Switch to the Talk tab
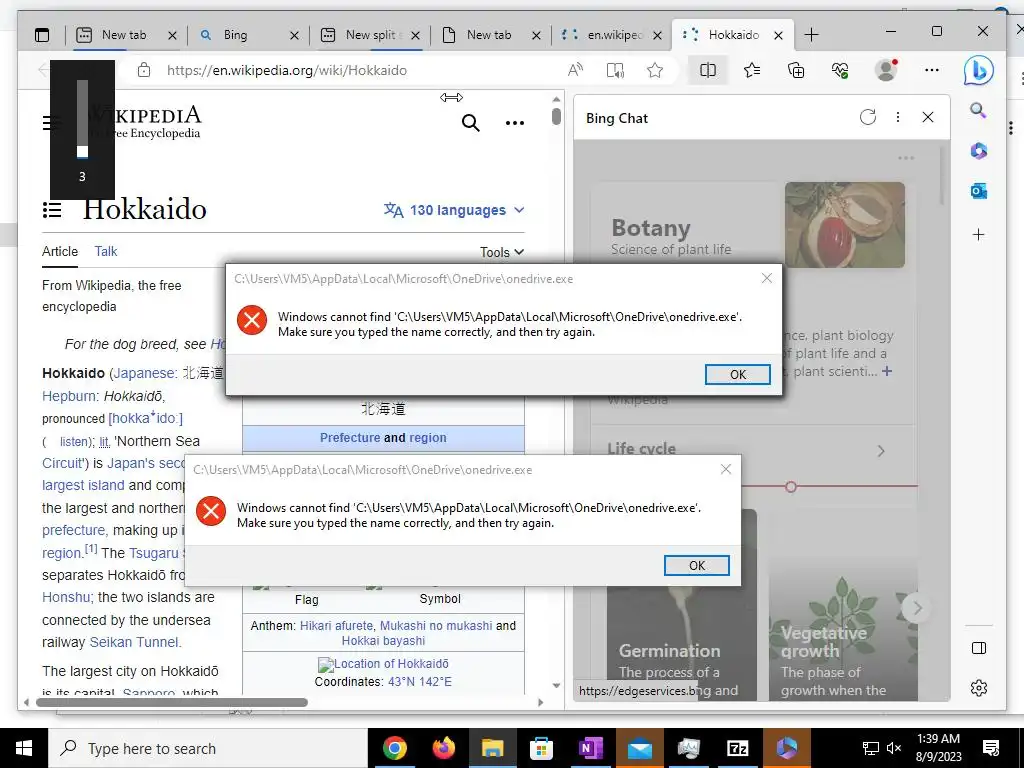This screenshot has height=768, width=1024. pyautogui.click(x=106, y=251)
